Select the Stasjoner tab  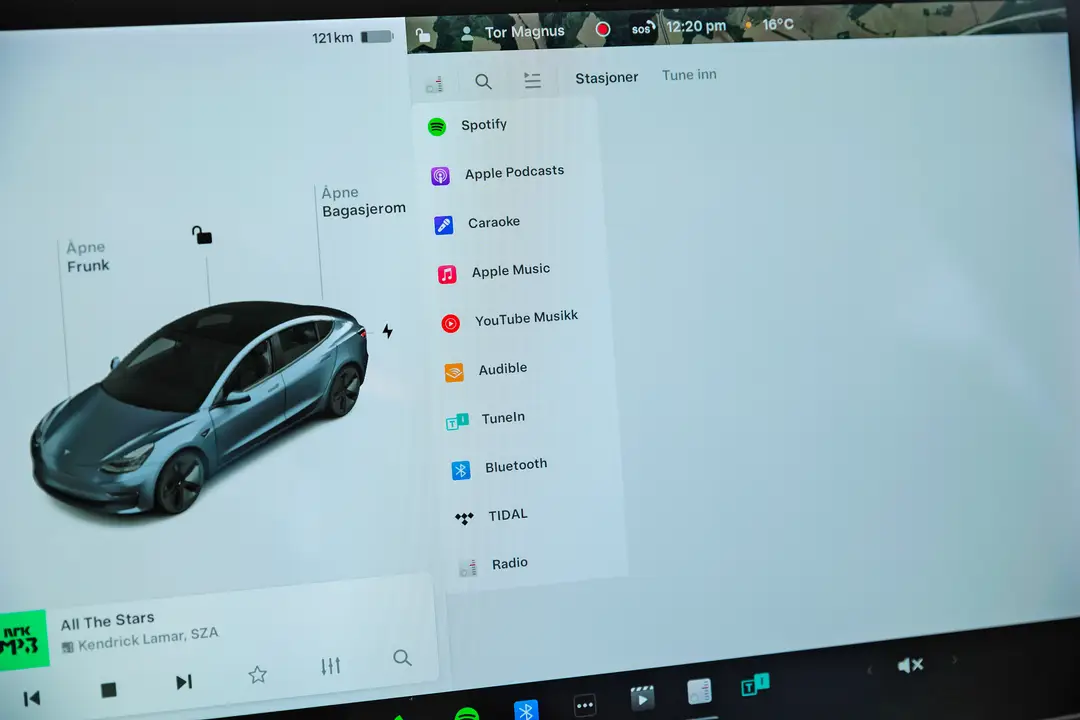[606, 77]
